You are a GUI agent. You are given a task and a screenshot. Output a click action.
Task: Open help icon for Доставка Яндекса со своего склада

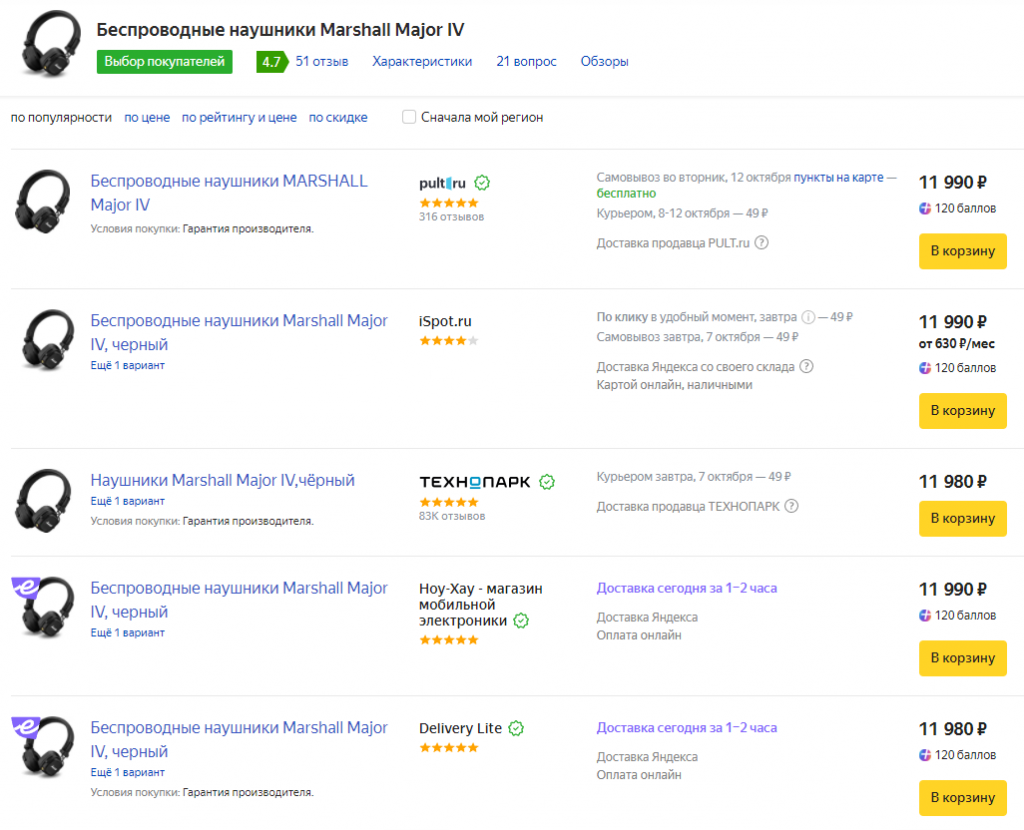click(x=807, y=366)
